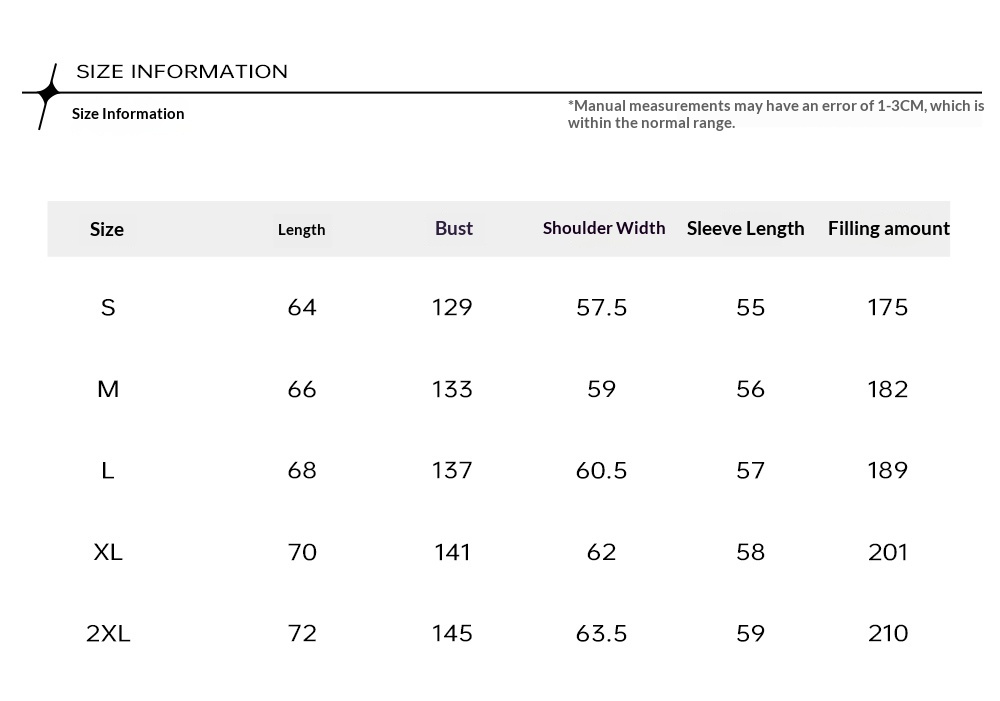
Task: Click the 2XL size row label
Action: 108,633
